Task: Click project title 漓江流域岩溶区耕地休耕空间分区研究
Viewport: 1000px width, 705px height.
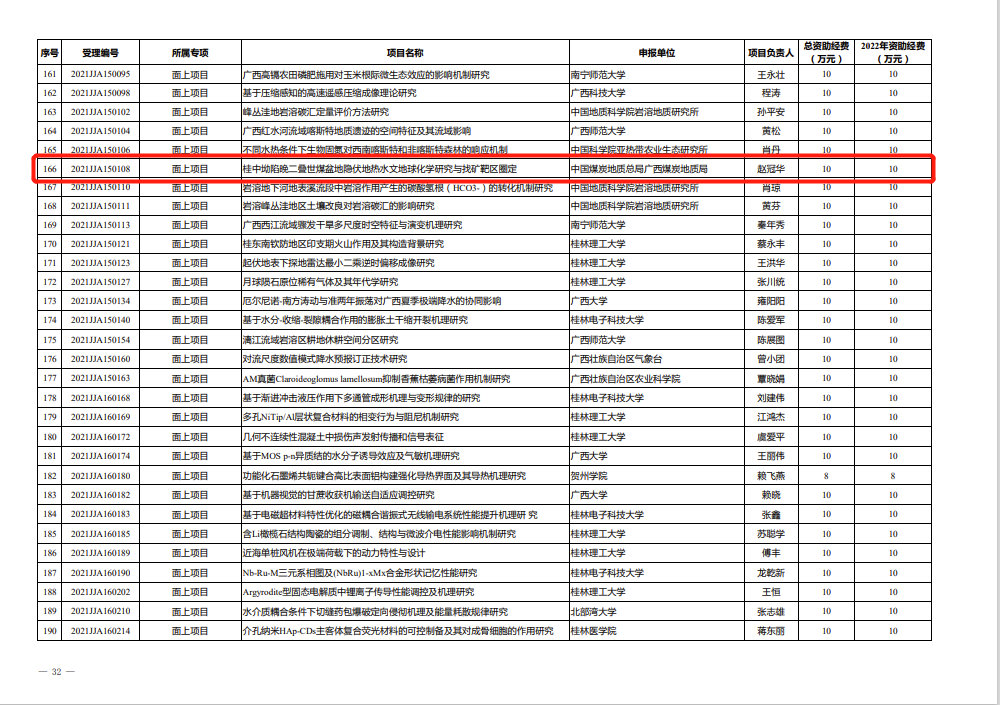Action: (320, 340)
